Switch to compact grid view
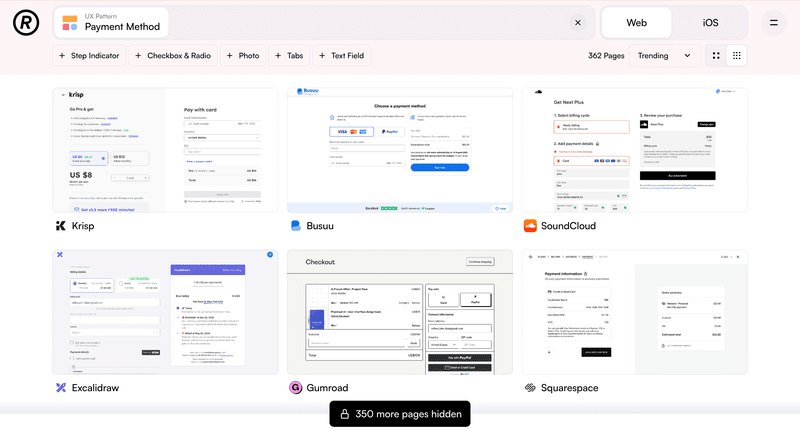The image size is (800, 435). [737, 56]
